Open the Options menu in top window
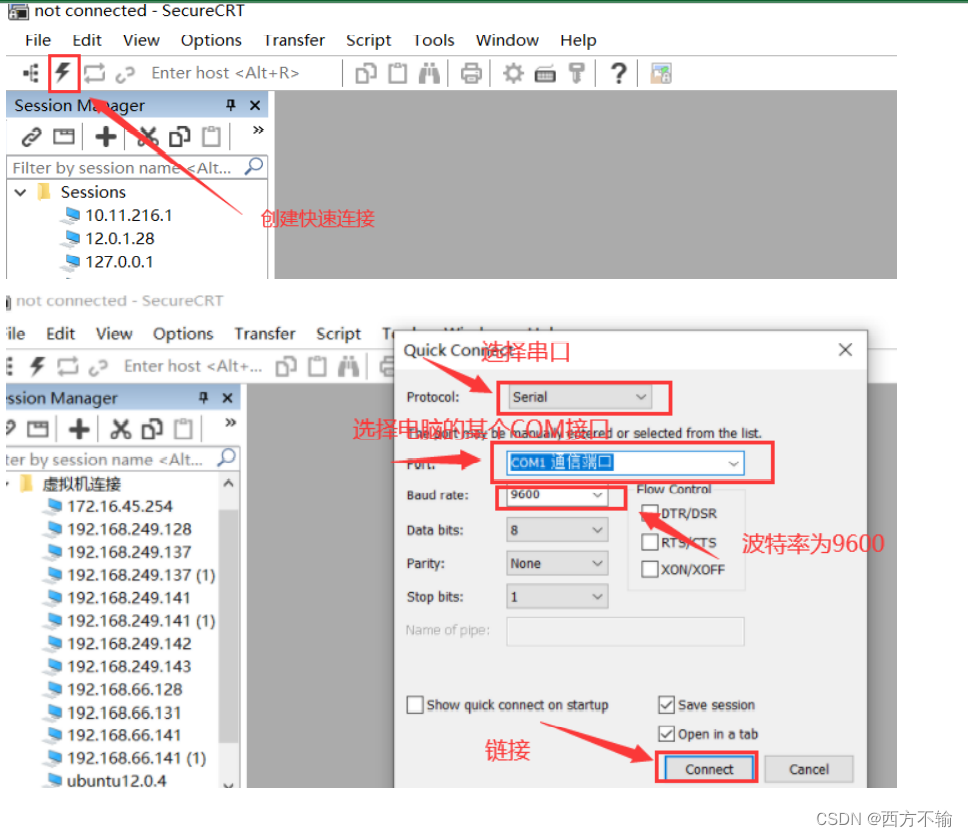 pos(211,40)
